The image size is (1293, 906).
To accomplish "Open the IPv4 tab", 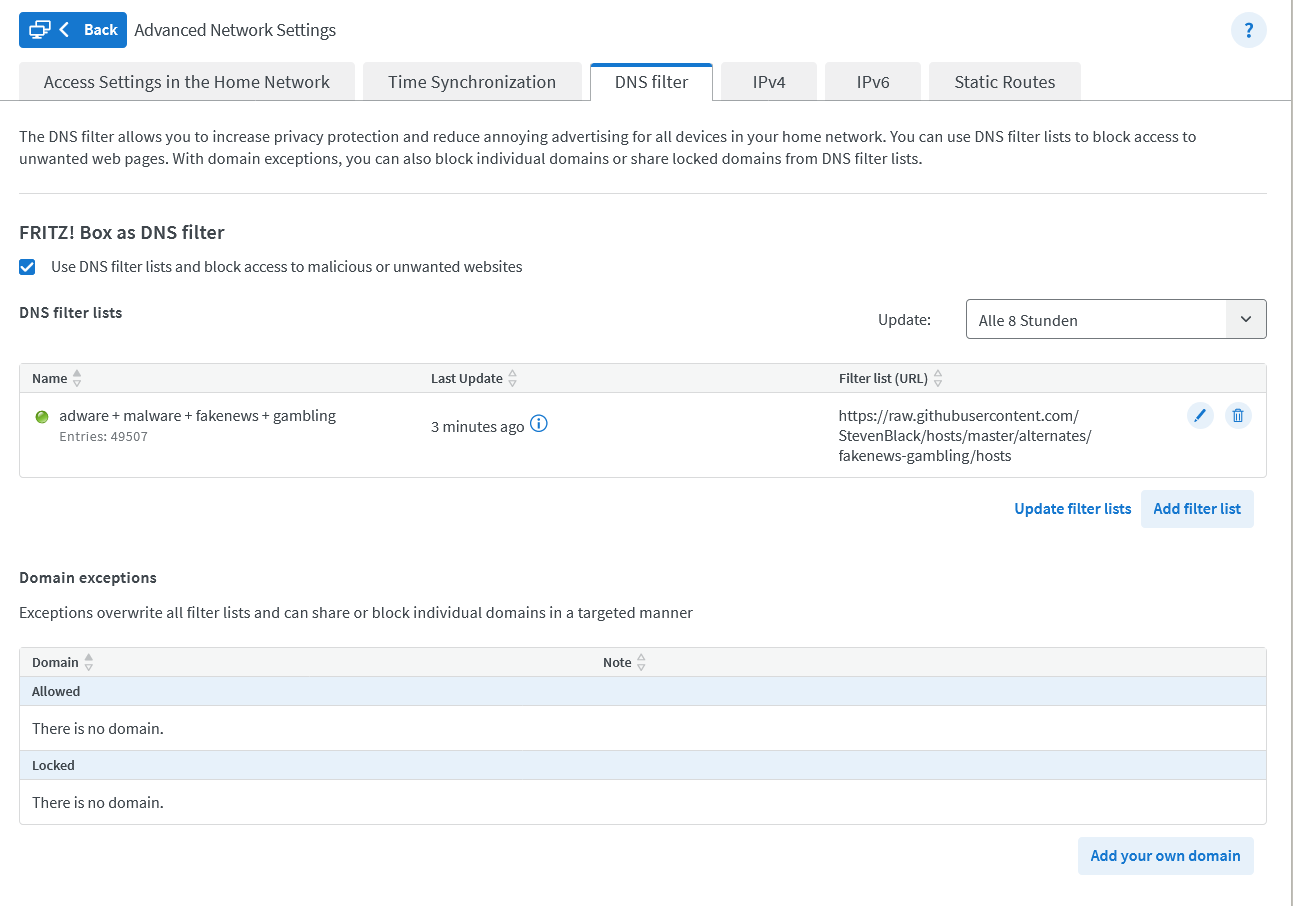I will click(769, 82).
